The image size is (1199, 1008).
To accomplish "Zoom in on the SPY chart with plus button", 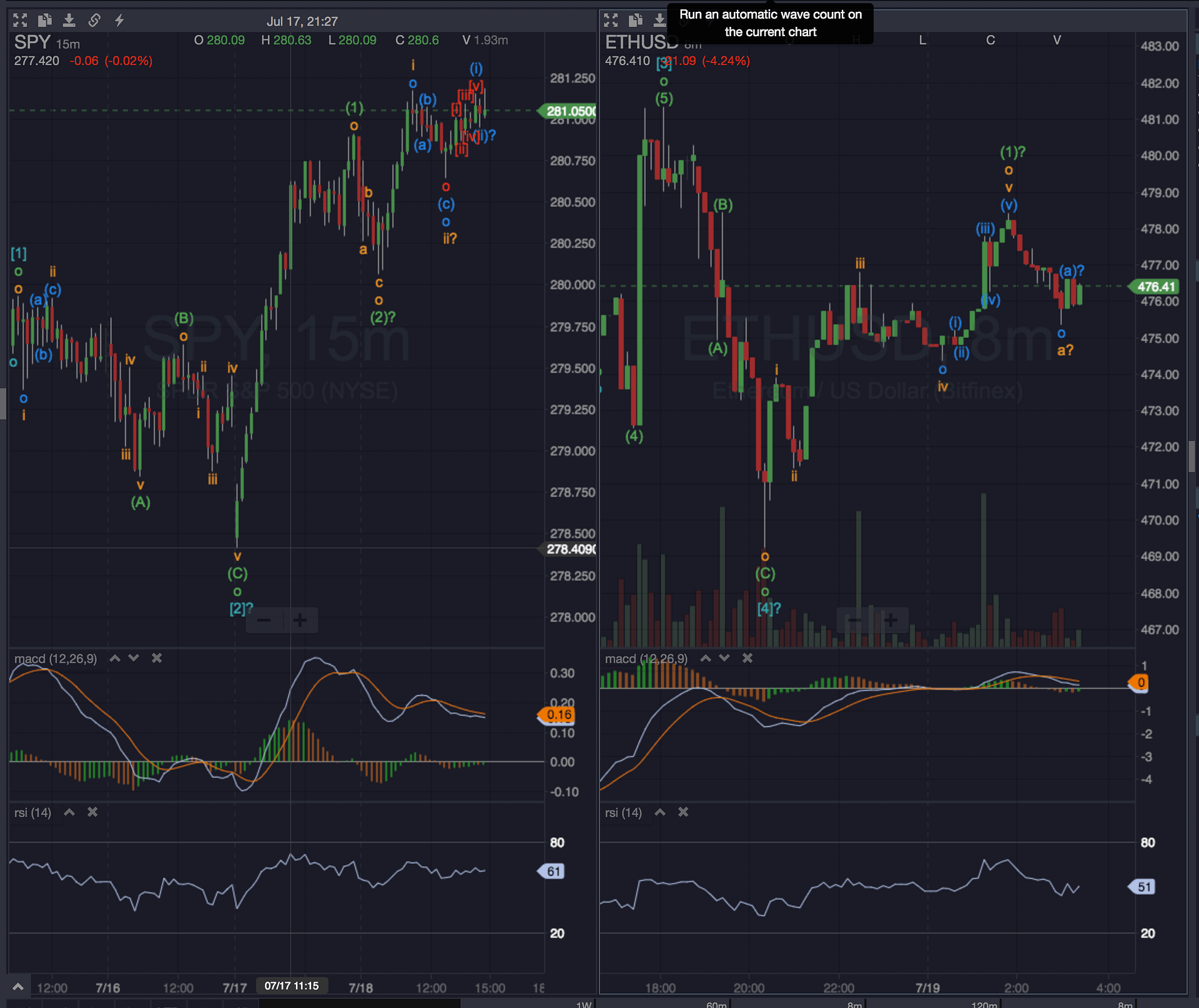I will click(300, 620).
